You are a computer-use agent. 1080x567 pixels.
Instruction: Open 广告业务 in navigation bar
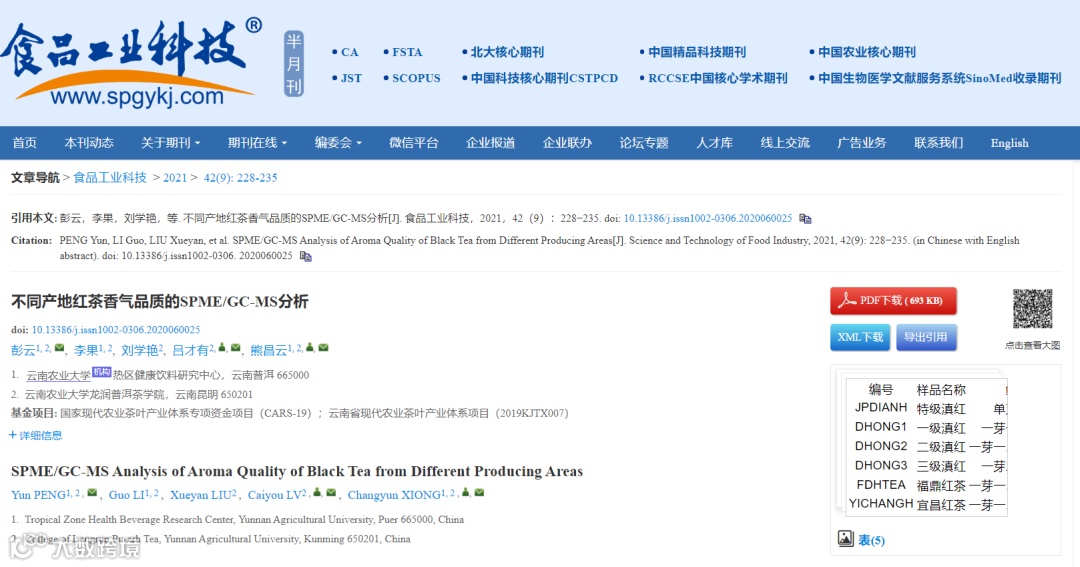point(862,143)
